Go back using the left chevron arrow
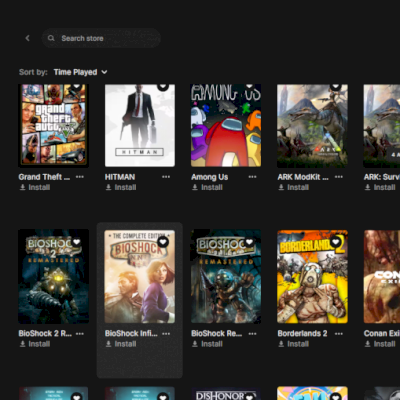Image resolution: width=400 pixels, height=400 pixels. (28, 38)
